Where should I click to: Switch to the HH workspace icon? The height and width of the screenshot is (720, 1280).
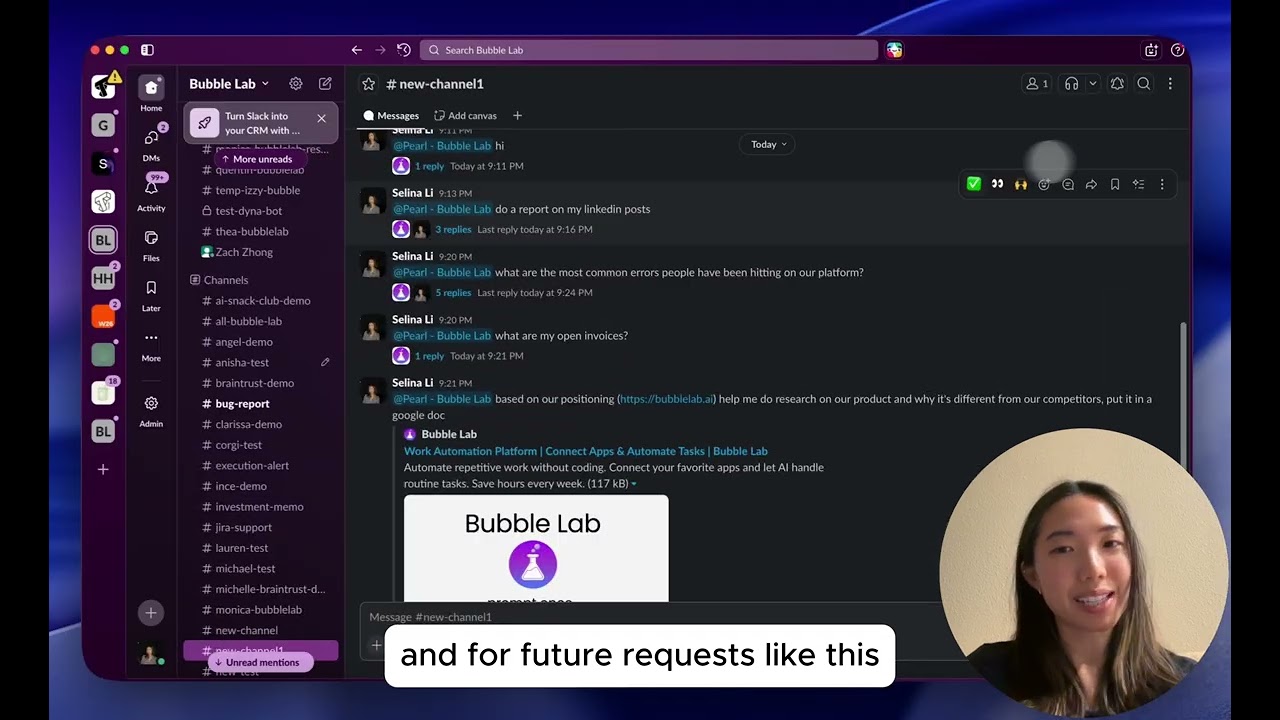pyautogui.click(x=103, y=278)
